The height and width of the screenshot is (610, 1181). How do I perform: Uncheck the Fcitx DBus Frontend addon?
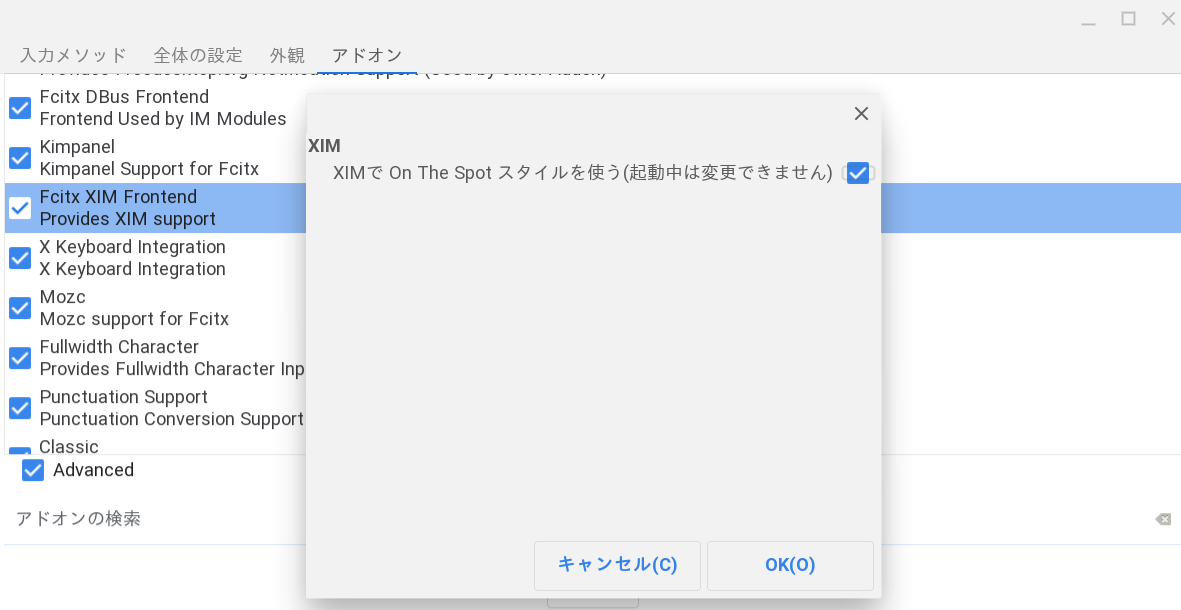pyautogui.click(x=20, y=108)
